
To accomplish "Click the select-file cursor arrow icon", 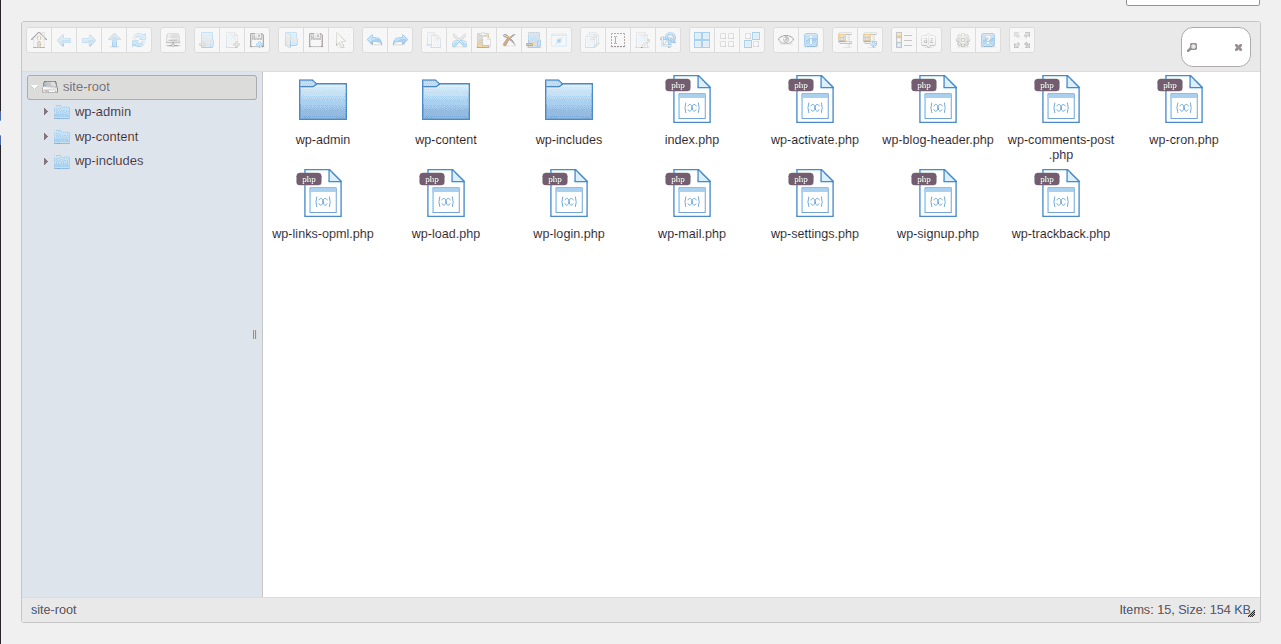I will pyautogui.click(x=341, y=41).
